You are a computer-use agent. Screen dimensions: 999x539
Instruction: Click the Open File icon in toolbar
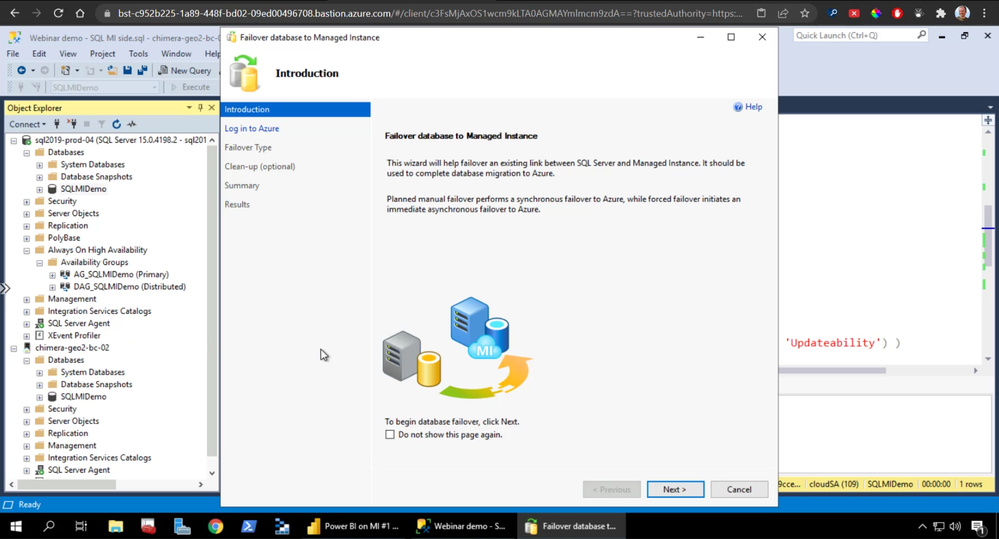point(112,71)
